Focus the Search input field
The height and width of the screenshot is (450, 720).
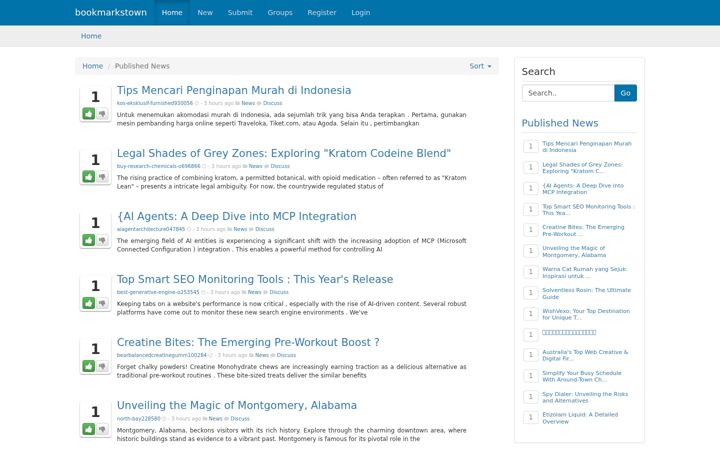coord(568,93)
